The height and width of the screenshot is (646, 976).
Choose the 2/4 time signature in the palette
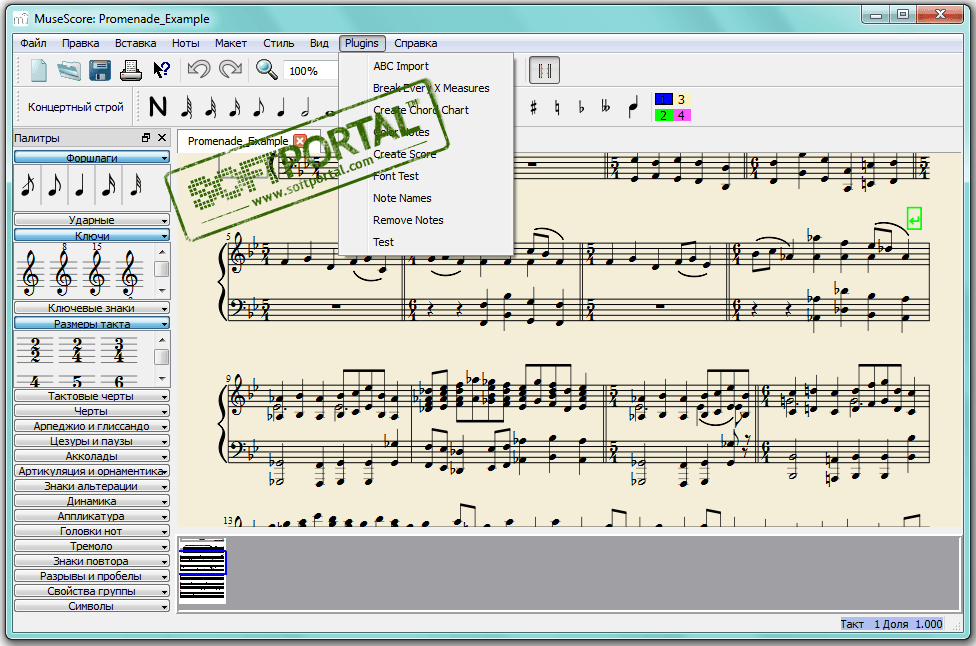(x=77, y=350)
